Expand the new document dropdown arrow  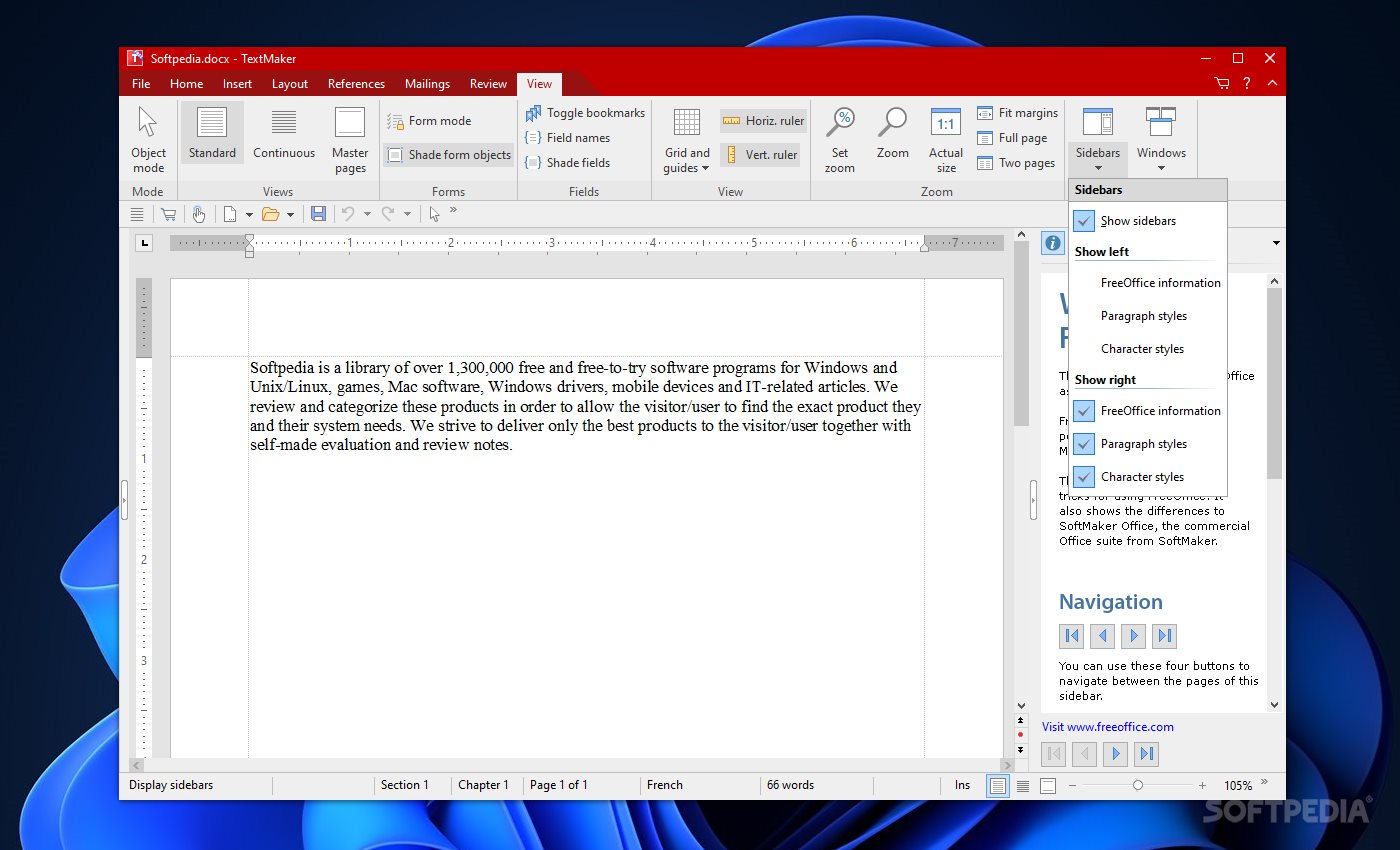click(249, 214)
